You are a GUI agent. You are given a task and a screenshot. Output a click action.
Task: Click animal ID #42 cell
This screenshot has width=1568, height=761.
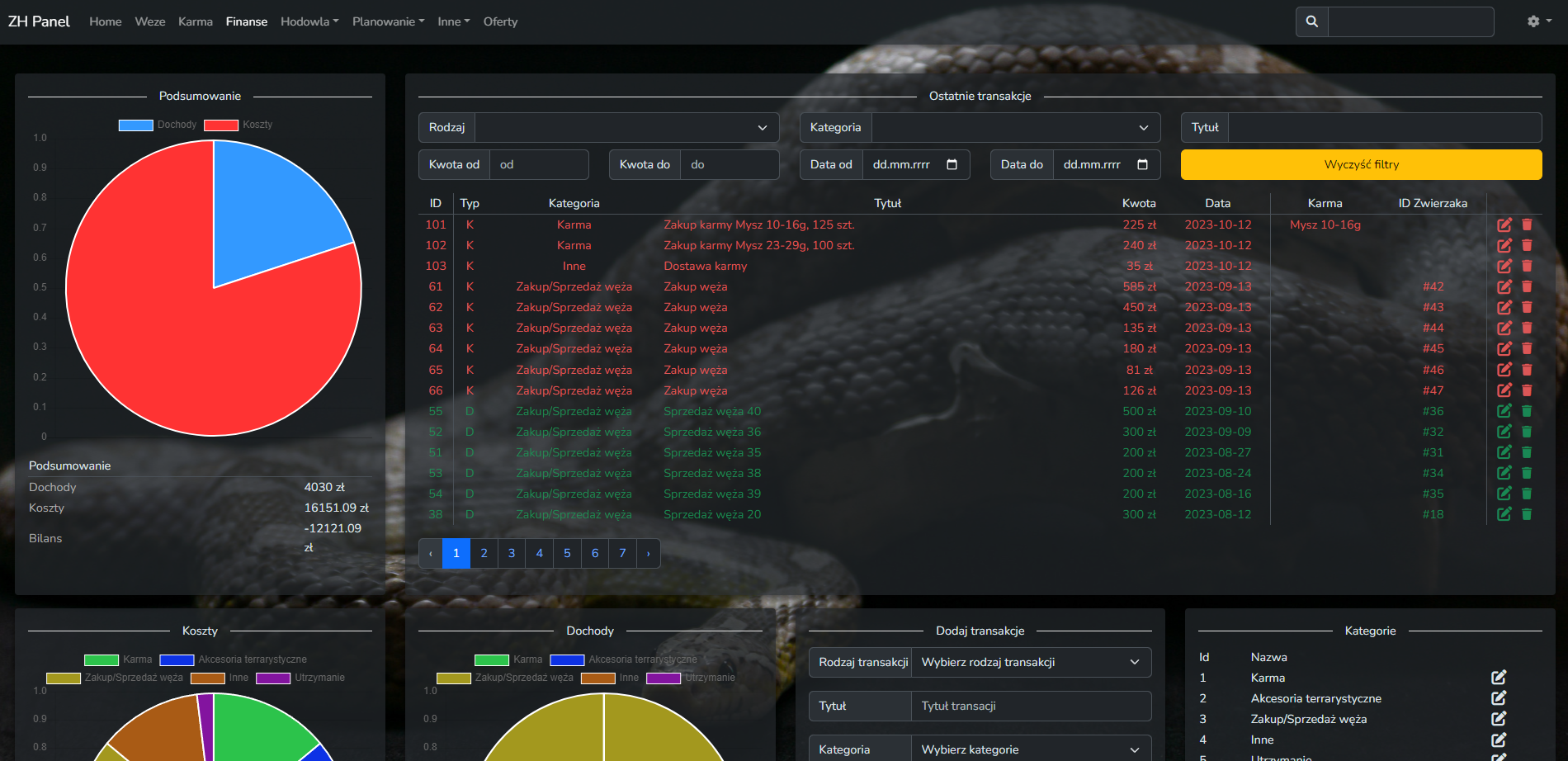(x=1433, y=286)
